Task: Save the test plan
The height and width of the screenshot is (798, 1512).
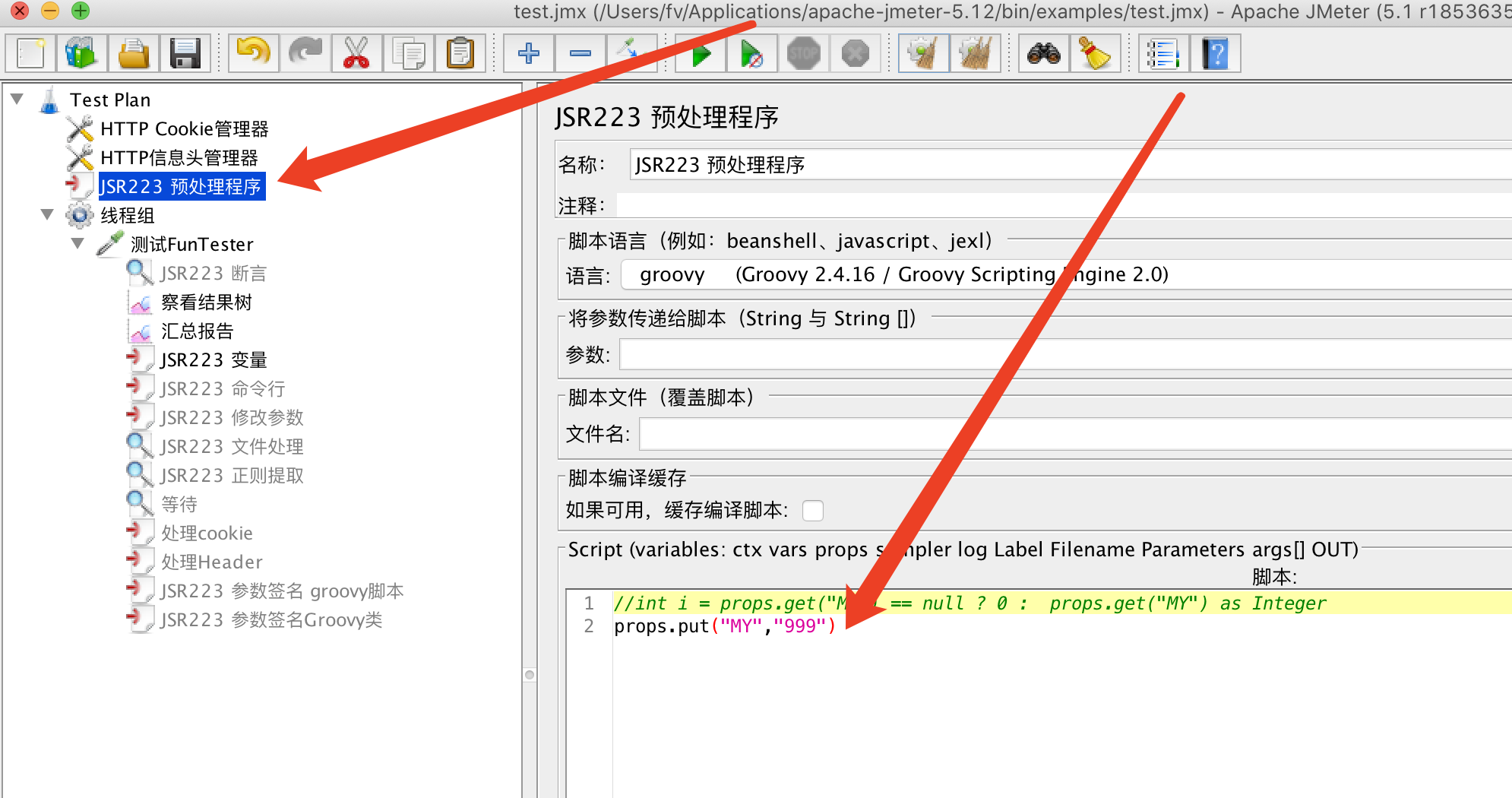Action: click(x=185, y=54)
